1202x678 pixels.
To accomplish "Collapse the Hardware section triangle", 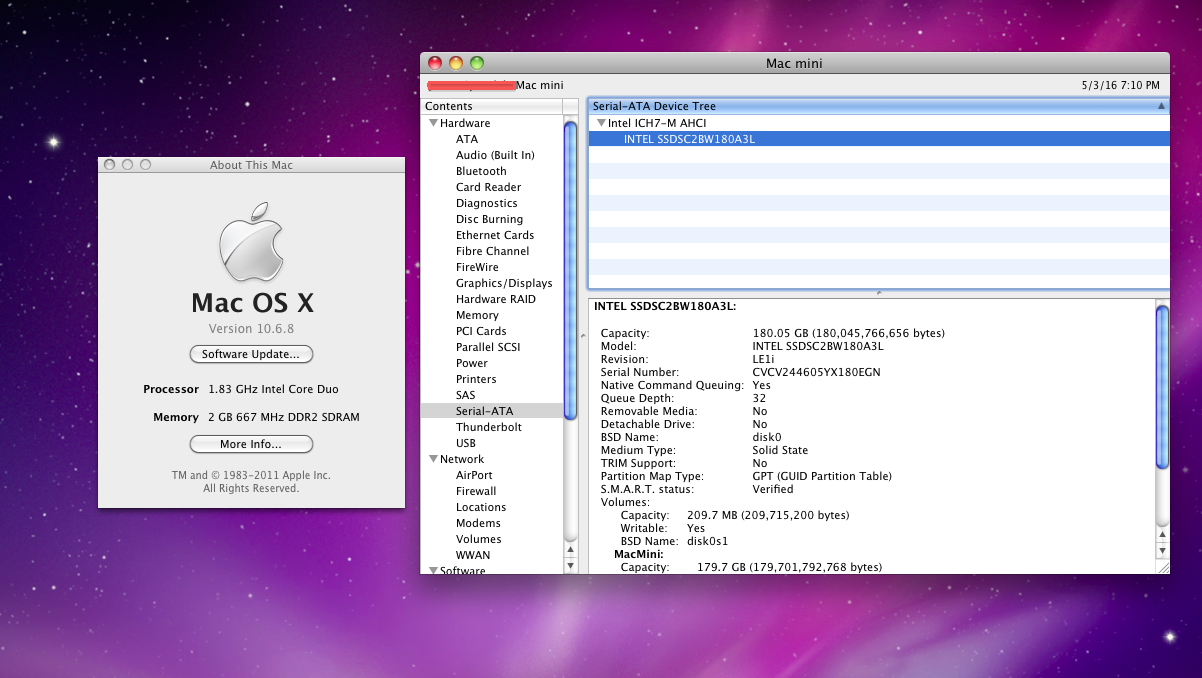I will tap(433, 123).
